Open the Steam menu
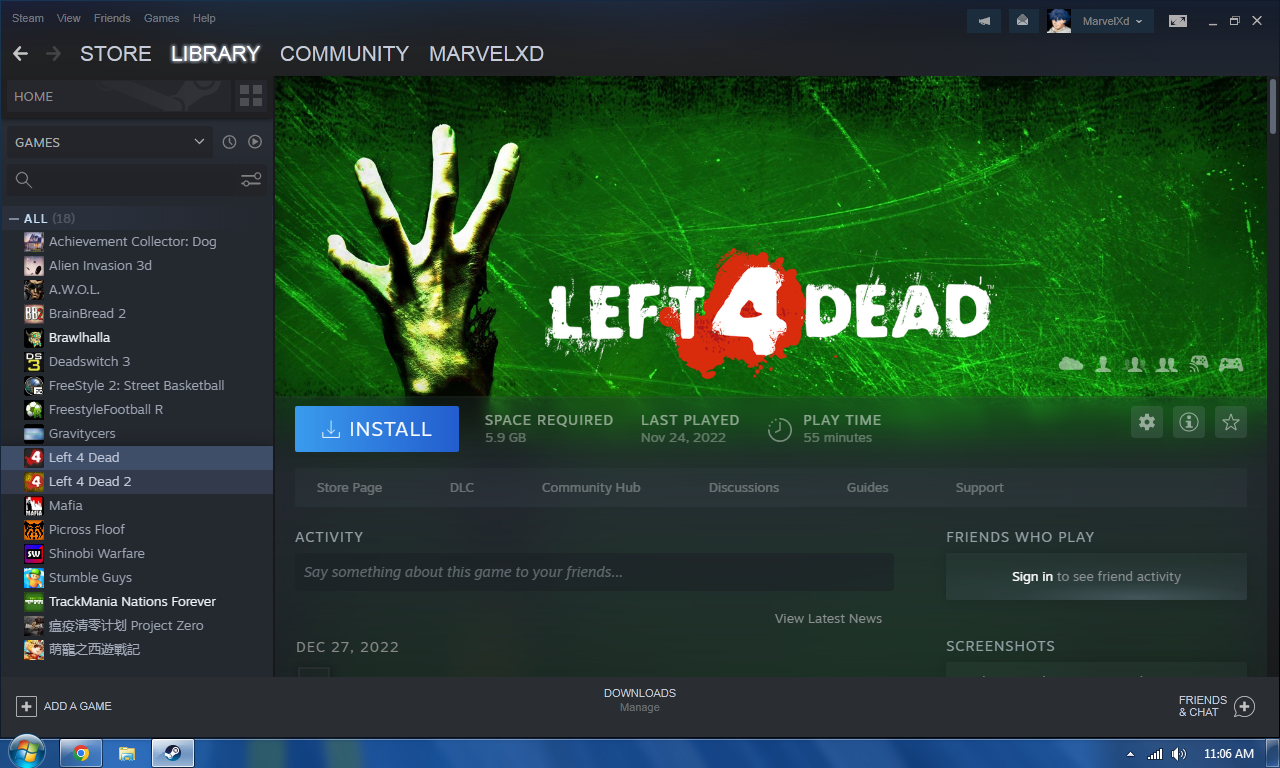This screenshot has width=1280, height=768. pyautogui.click(x=28, y=18)
